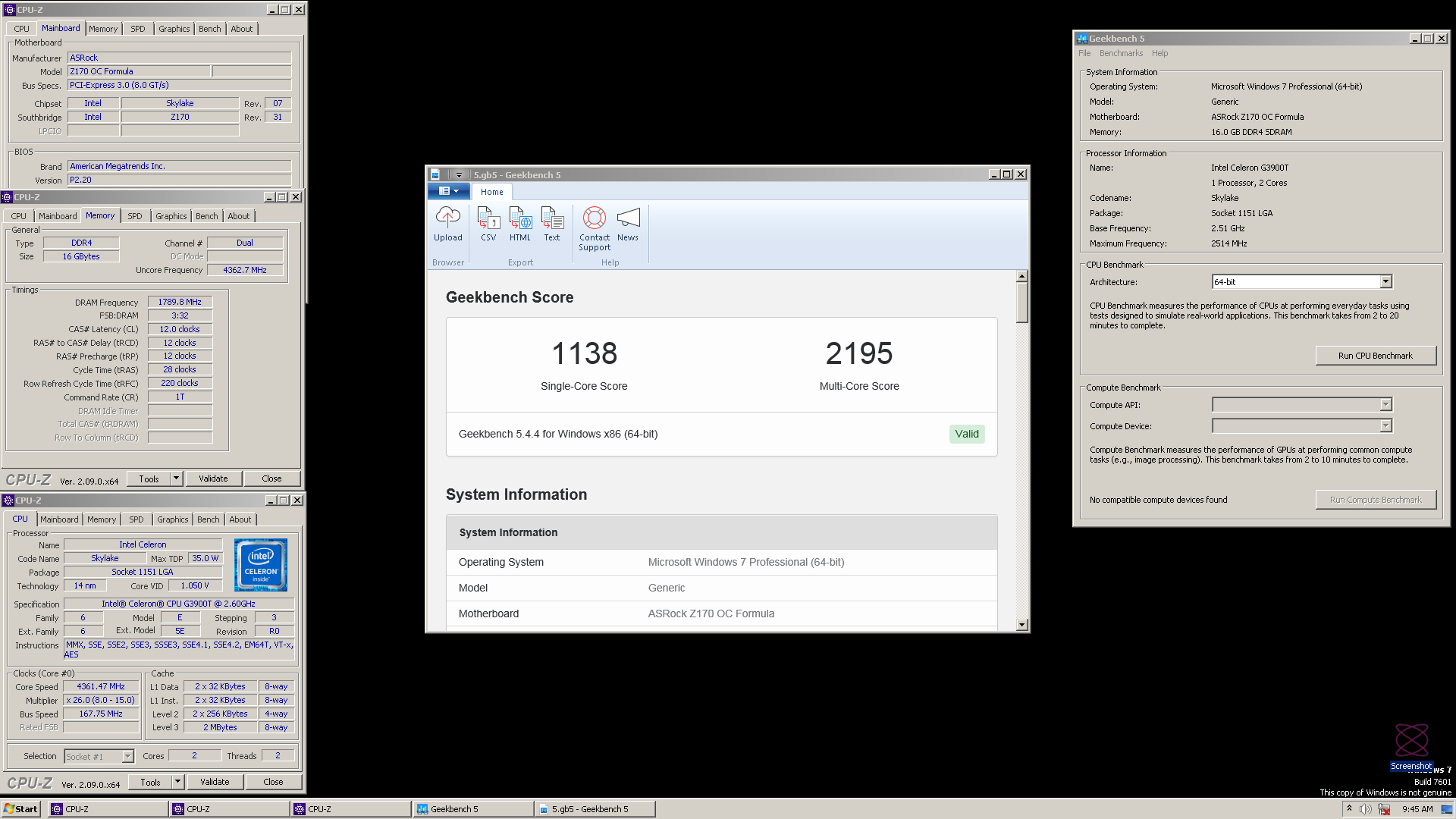
Task: Expand the Compute API dropdown
Action: (1385, 405)
